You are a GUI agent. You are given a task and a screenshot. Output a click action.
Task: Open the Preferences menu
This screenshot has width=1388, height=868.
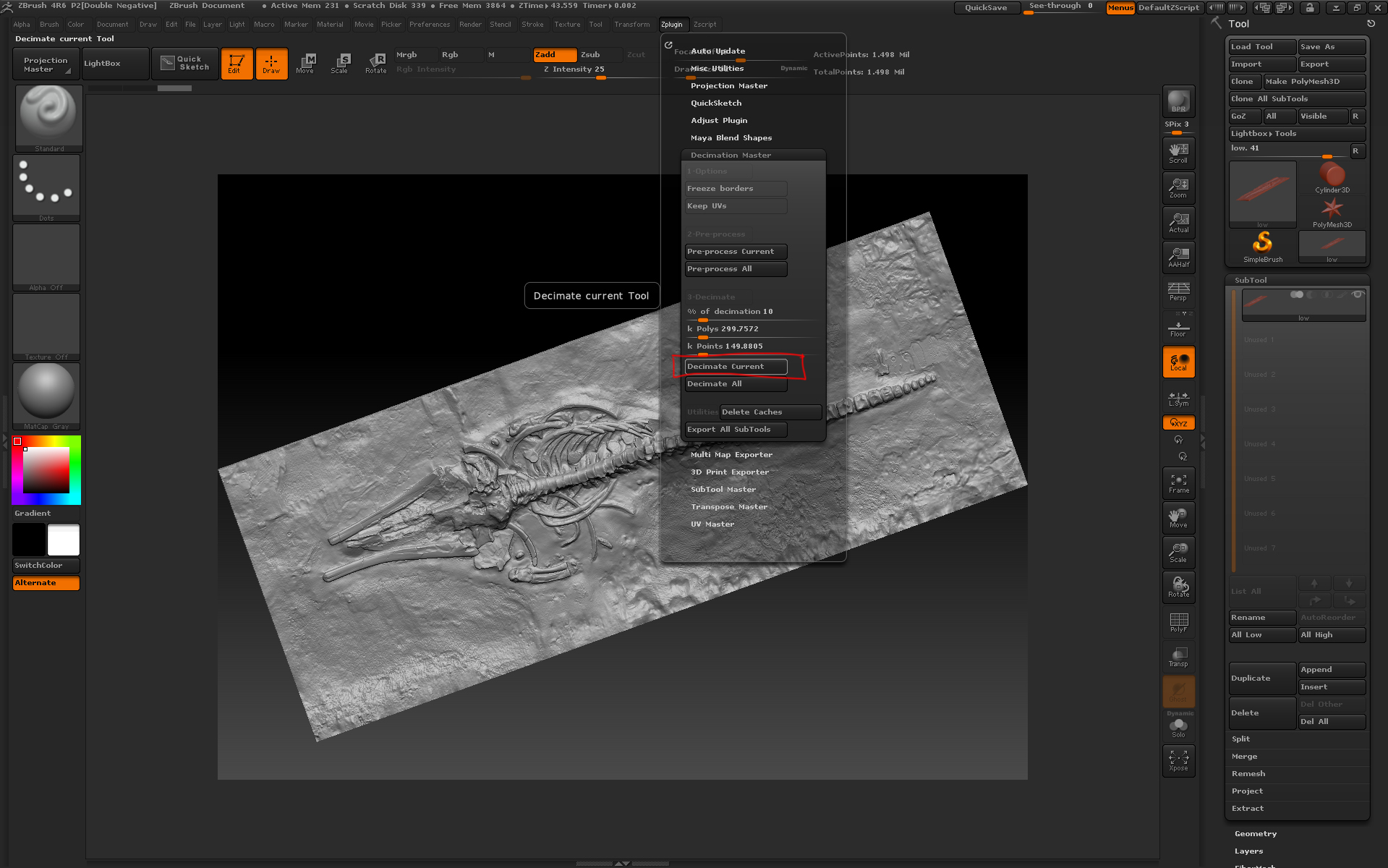[x=429, y=25]
